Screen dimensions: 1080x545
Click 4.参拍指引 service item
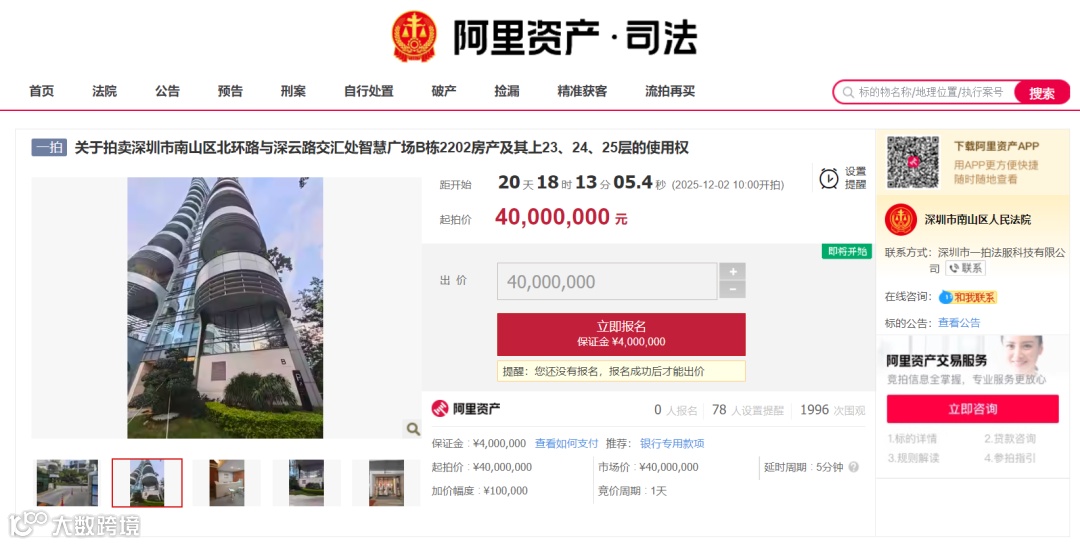click(1010, 457)
